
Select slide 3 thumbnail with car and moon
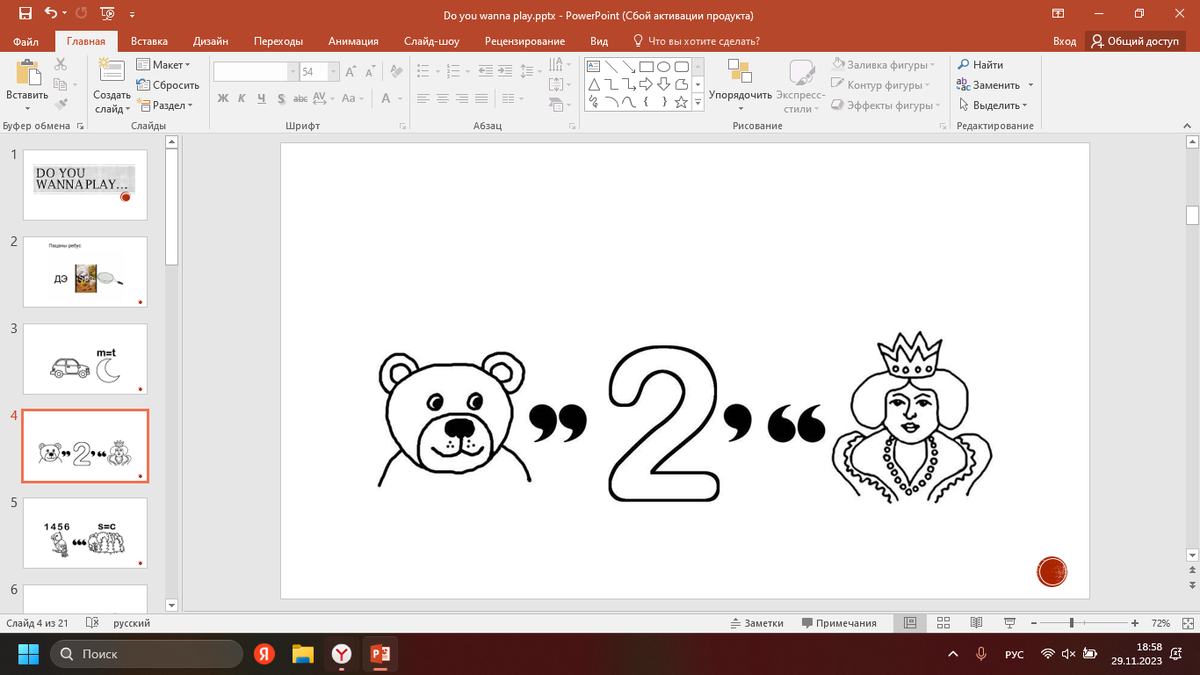point(85,359)
